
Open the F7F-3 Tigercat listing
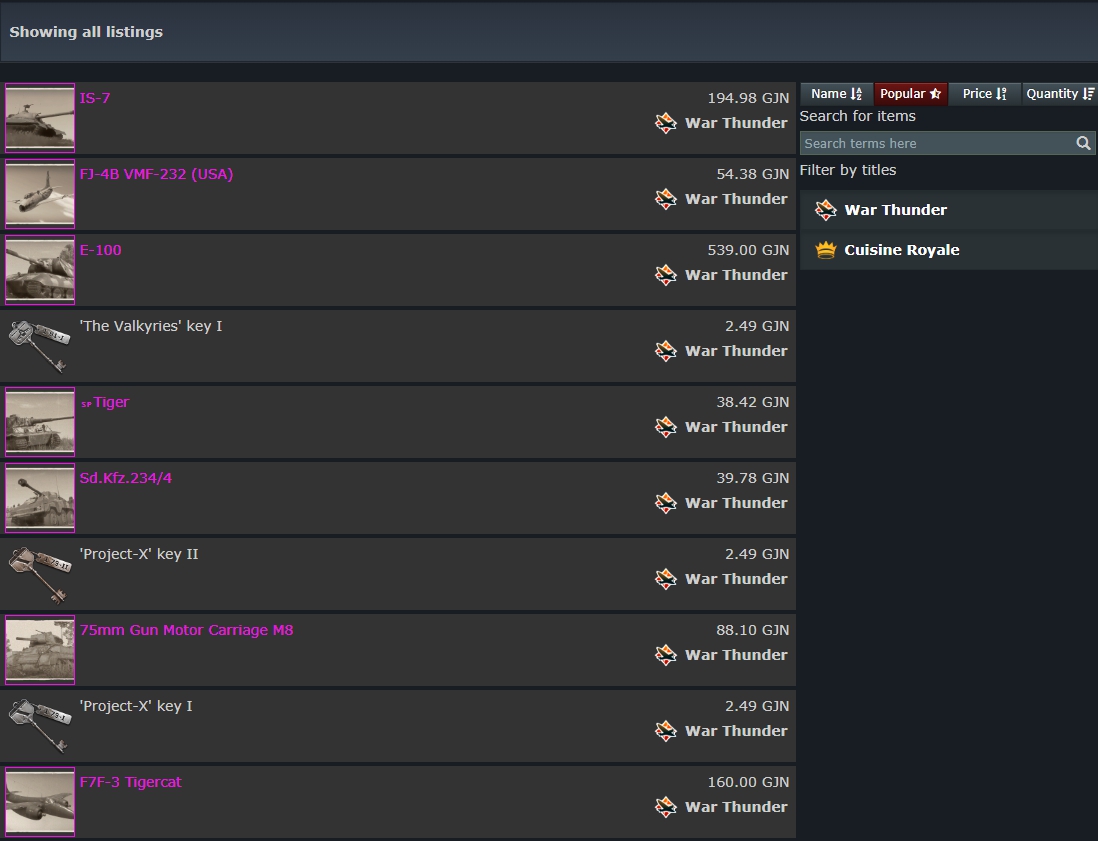[x=130, y=782]
